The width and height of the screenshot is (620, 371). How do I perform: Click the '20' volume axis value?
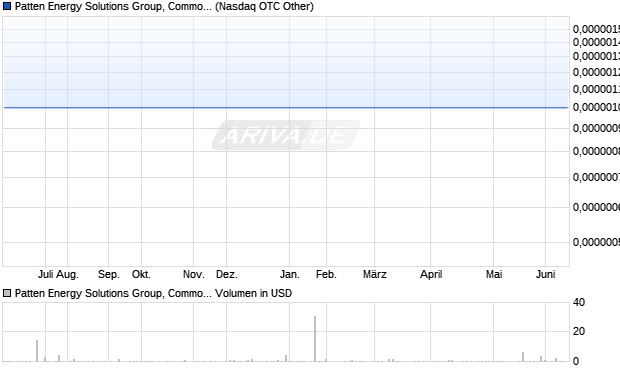click(579, 331)
